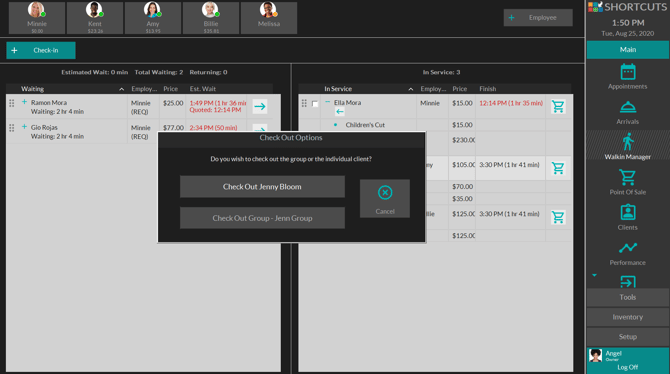Click Check Out Jenny Bloom button
670x374 pixels.
(x=262, y=187)
